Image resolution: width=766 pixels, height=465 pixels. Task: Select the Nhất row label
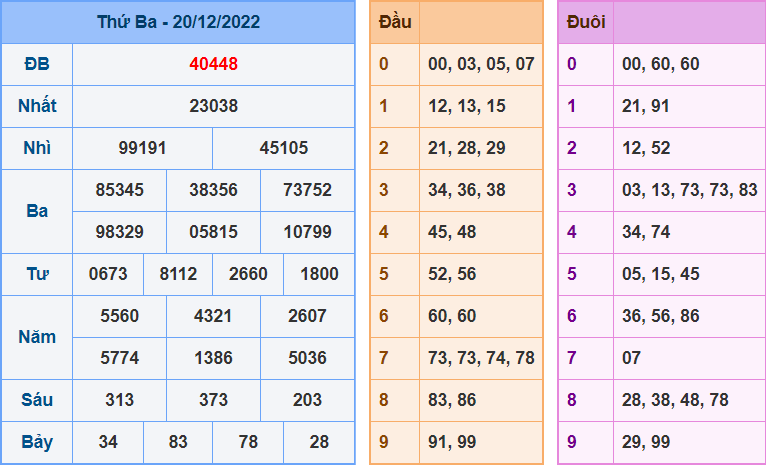click(x=37, y=106)
